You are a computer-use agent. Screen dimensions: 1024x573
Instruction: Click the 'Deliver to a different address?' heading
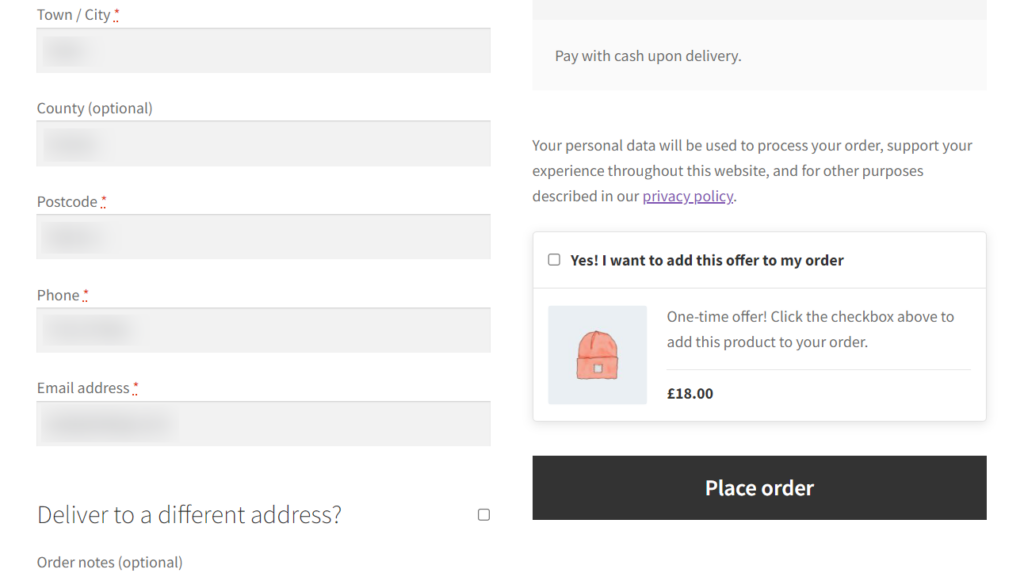point(189,515)
